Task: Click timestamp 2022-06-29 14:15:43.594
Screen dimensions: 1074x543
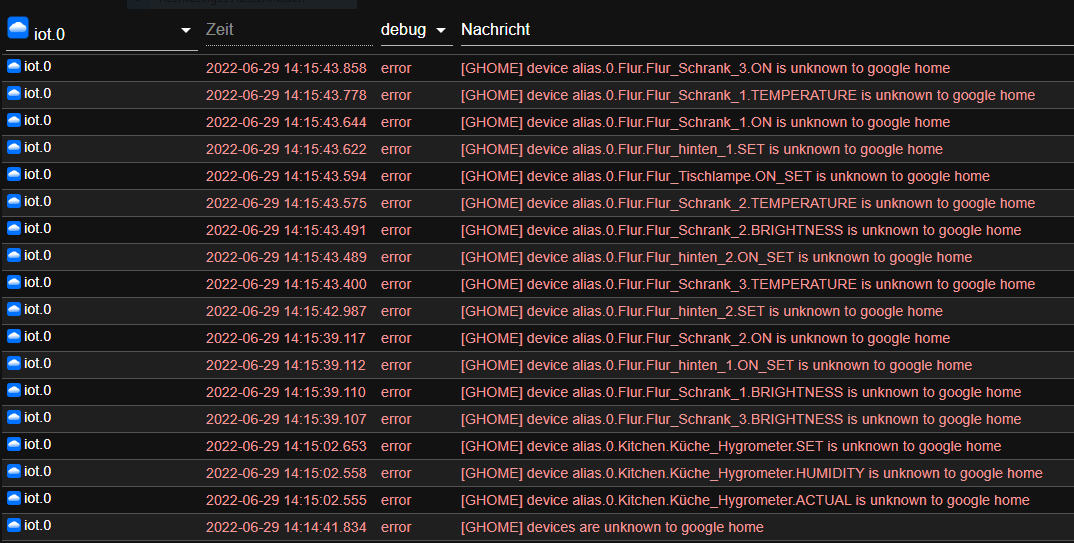Action: click(286, 177)
